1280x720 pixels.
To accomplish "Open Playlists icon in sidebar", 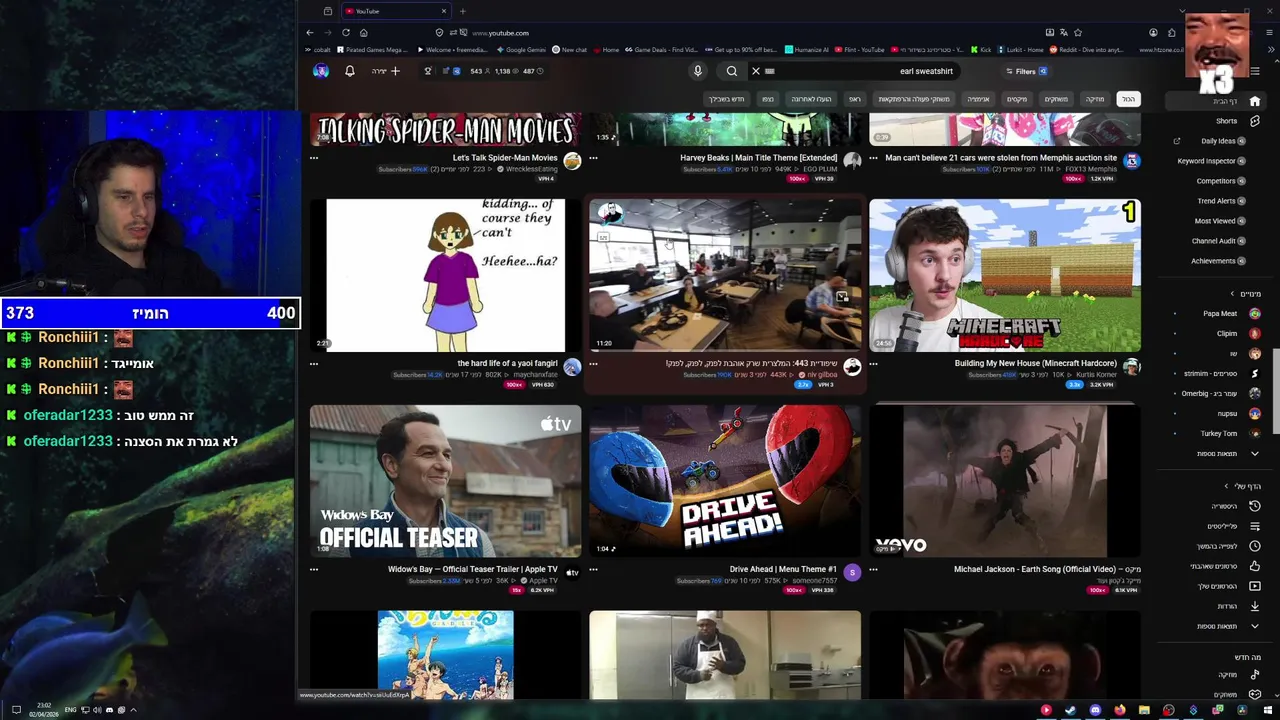I will (x=1255, y=526).
